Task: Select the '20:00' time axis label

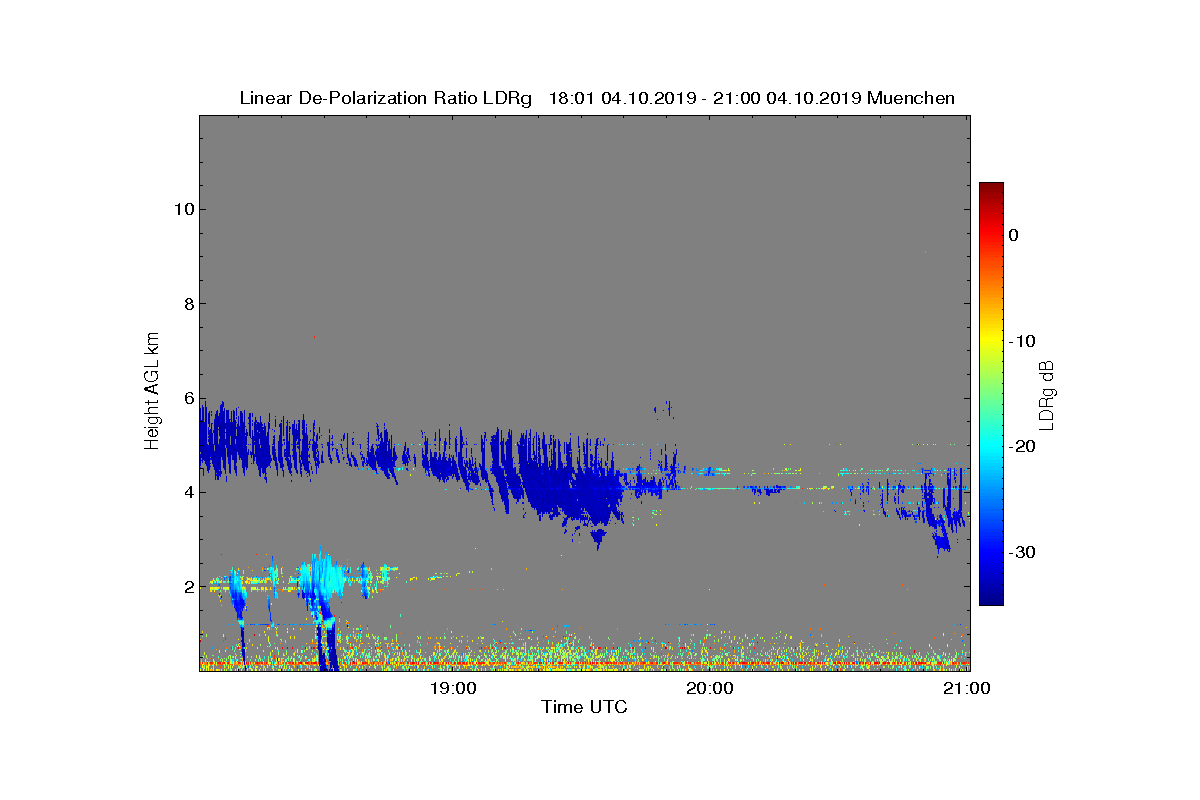Action: click(x=708, y=688)
